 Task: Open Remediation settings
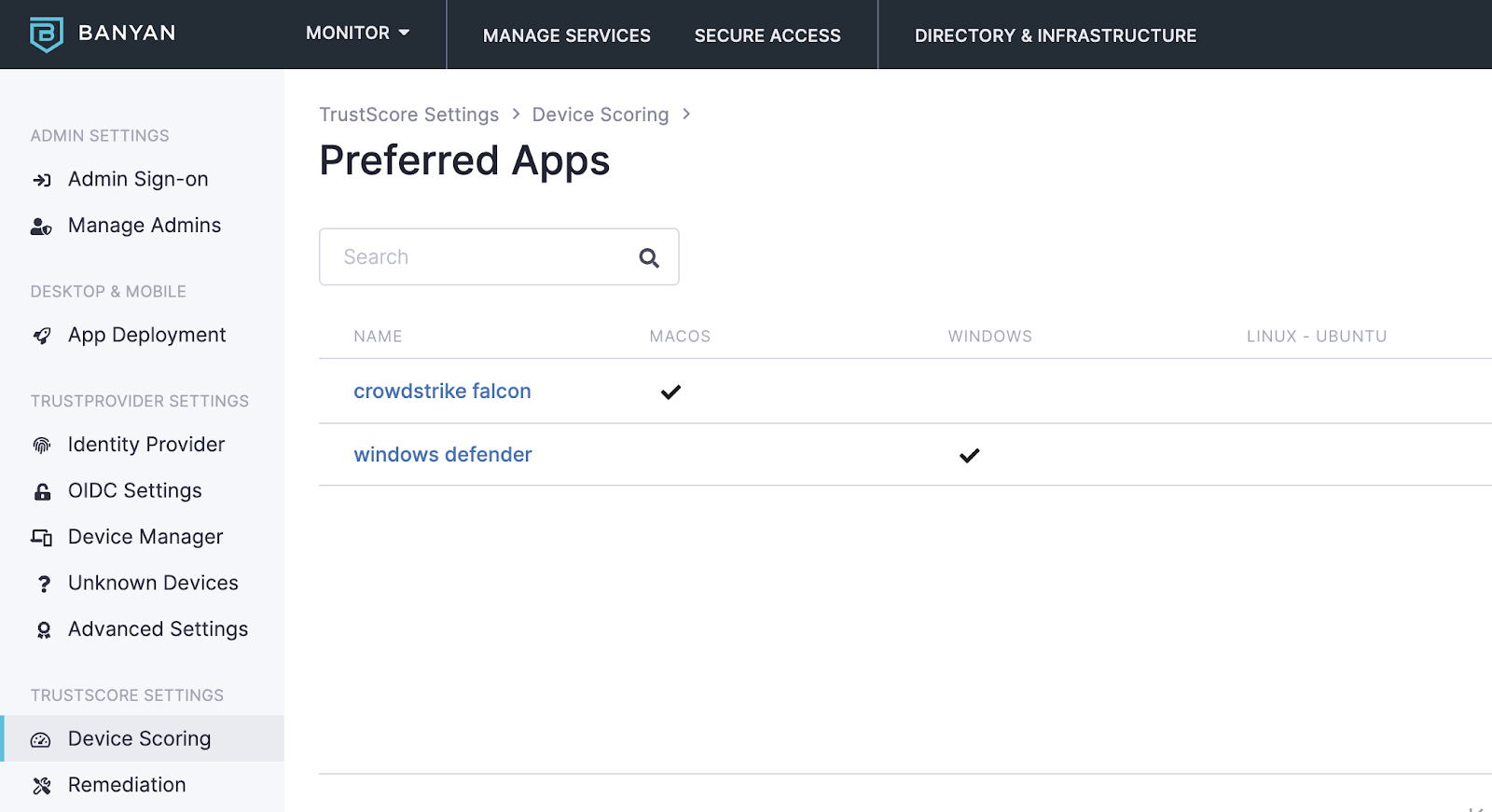tap(127, 785)
